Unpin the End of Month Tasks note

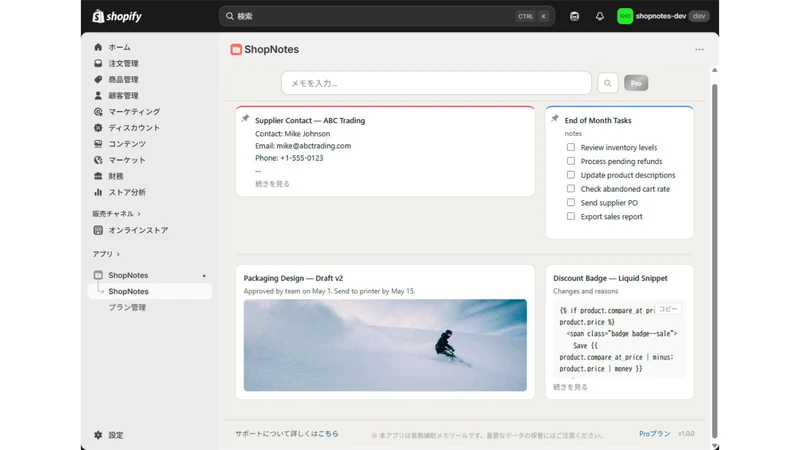[x=555, y=118]
